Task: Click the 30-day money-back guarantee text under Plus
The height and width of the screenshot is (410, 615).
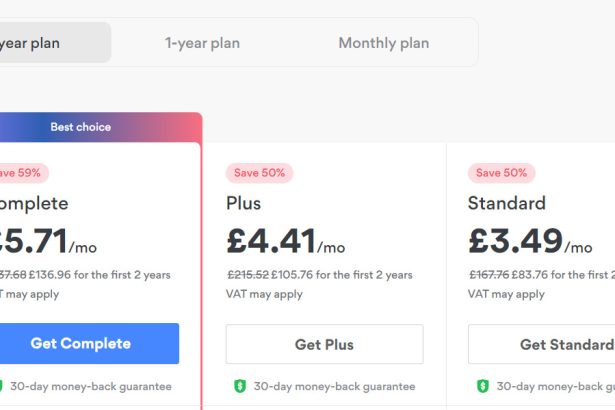Action: point(334,386)
